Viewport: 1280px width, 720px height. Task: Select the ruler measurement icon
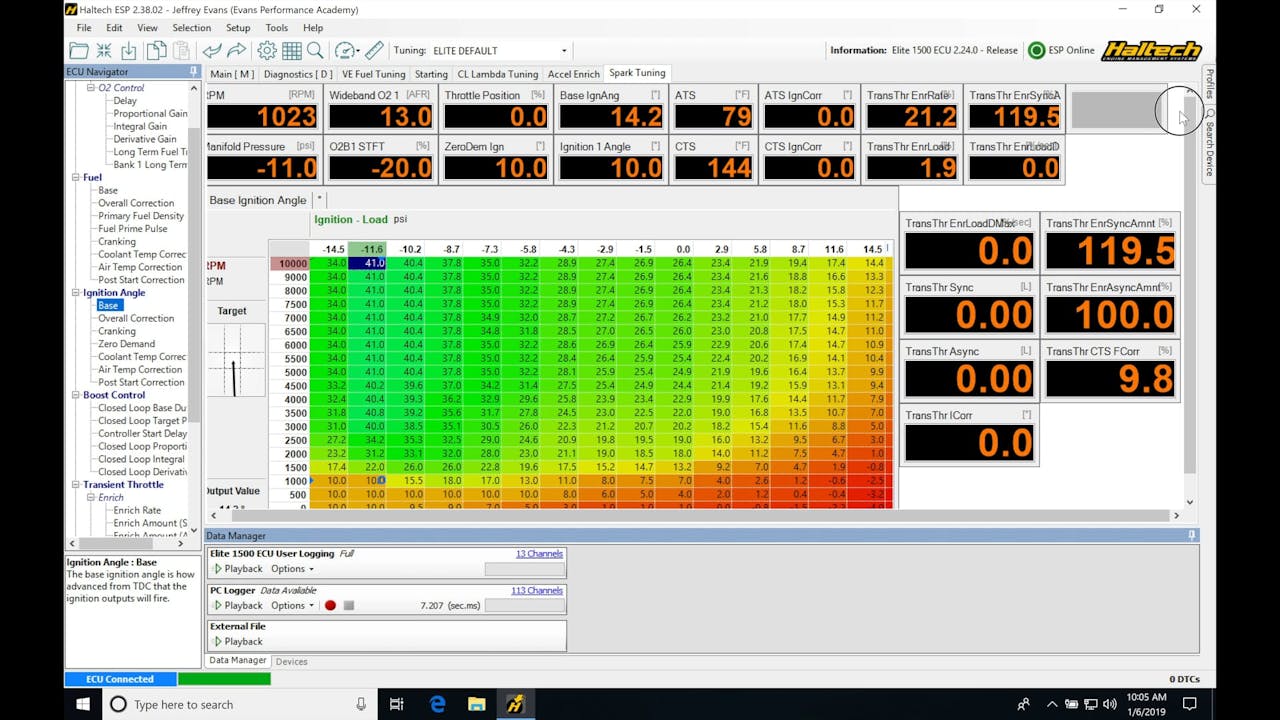372,50
